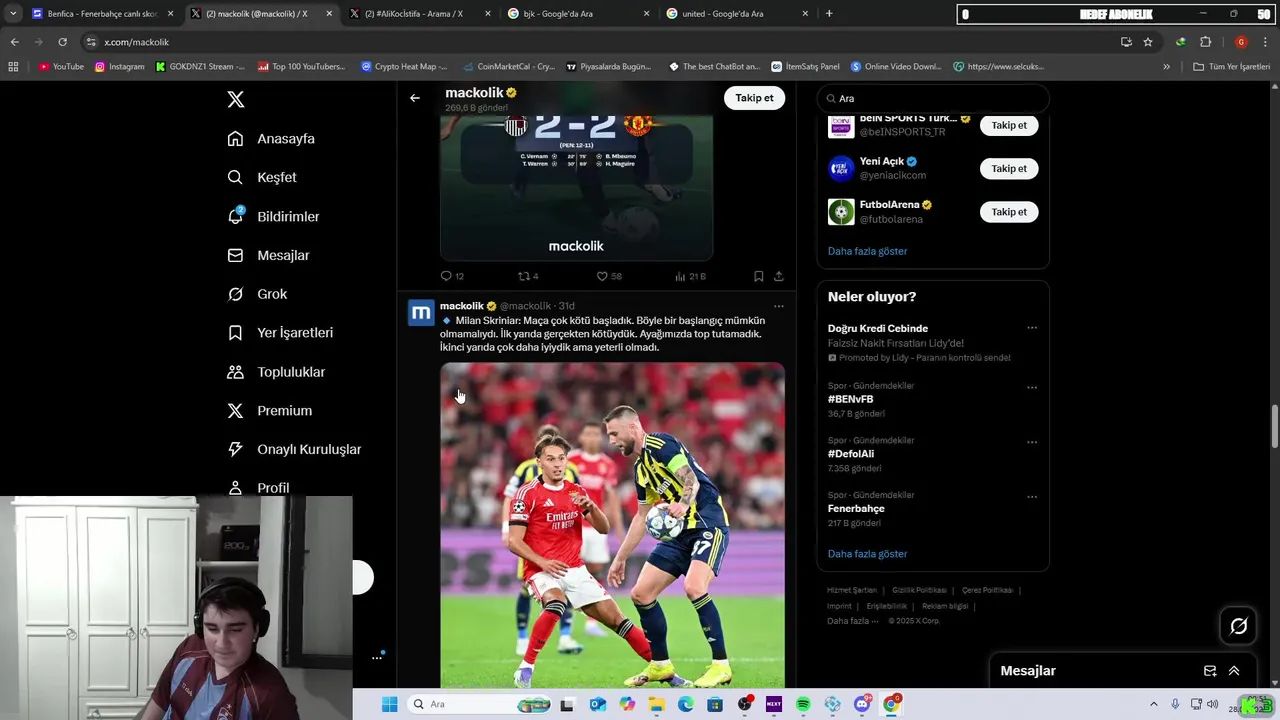Image resolution: width=1280 pixels, height=720 pixels.
Task: Reload the page
Action: pos(62,42)
